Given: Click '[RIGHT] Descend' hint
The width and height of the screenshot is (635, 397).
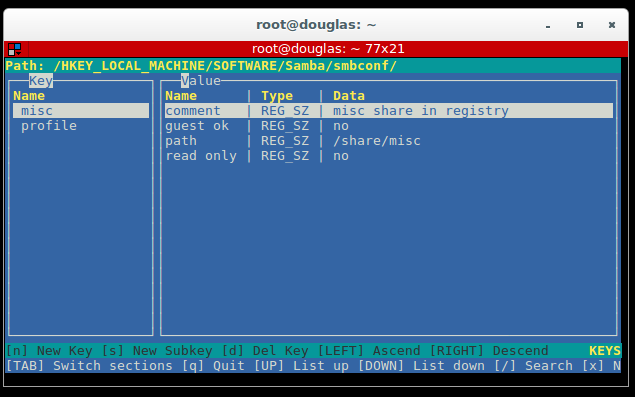Looking at the screenshot, I should click(489, 350).
